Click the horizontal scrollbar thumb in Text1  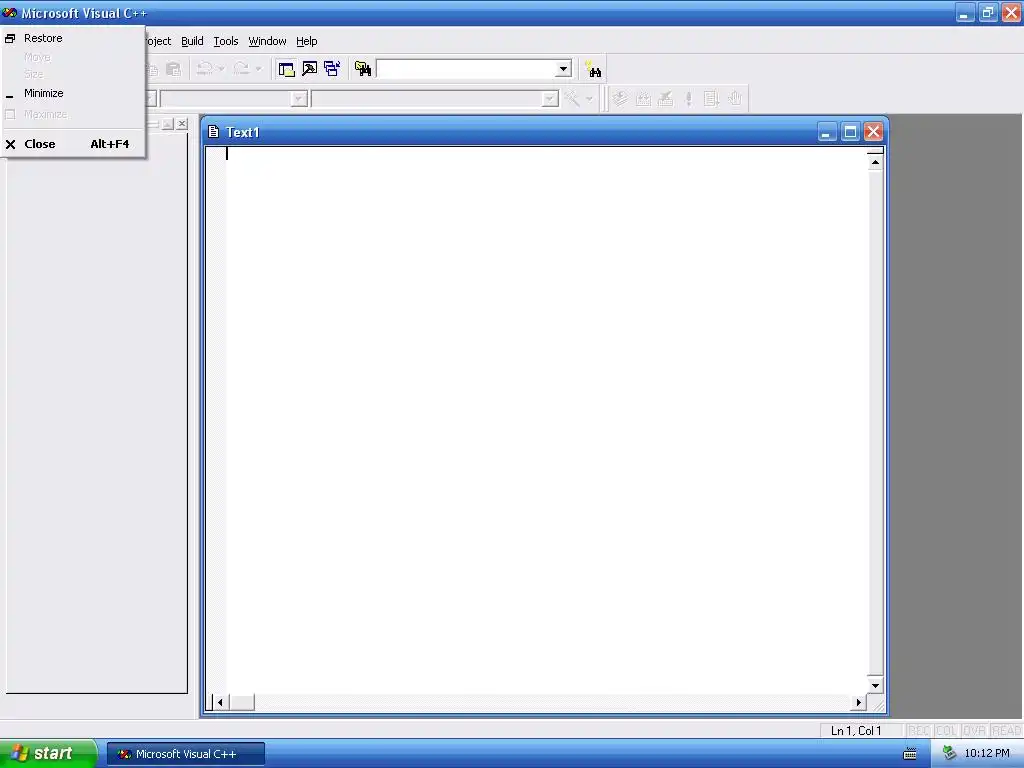242,703
